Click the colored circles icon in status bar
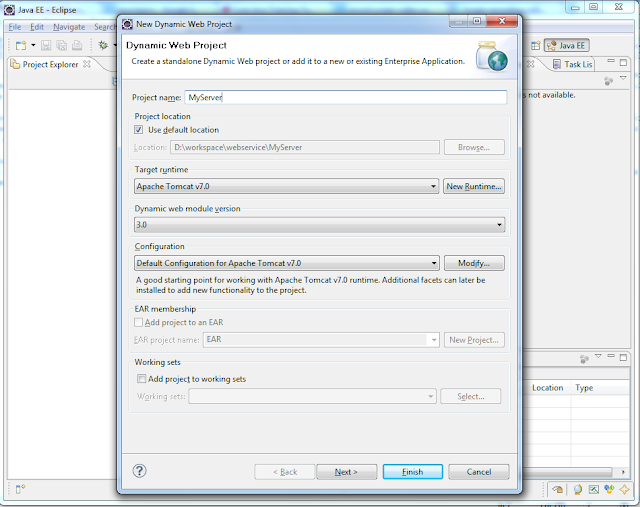Screen dimensions: 640x507 (x=609, y=489)
